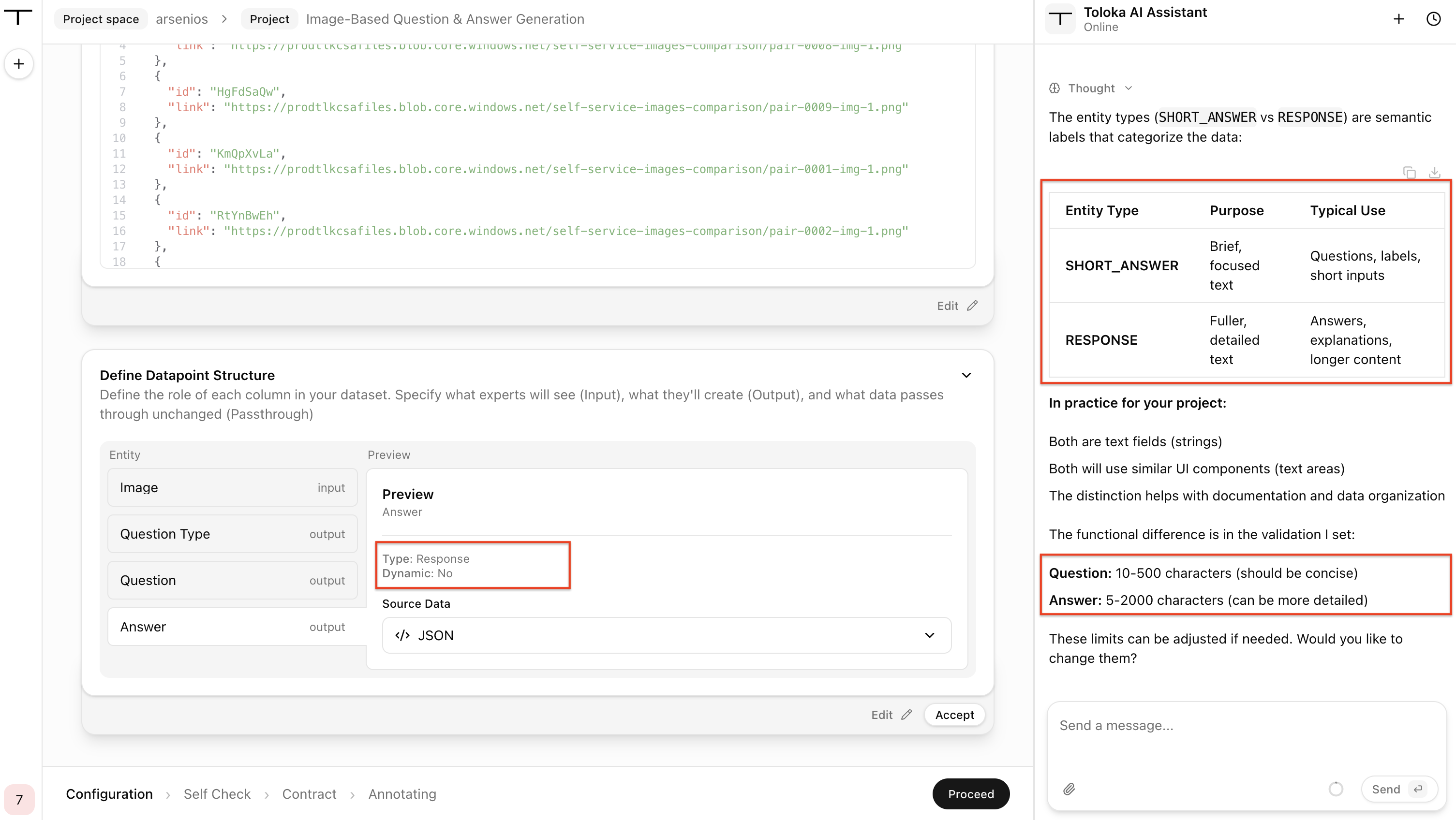Click the Define Datapoint Structure heading
The image size is (1456, 820).
(187, 375)
